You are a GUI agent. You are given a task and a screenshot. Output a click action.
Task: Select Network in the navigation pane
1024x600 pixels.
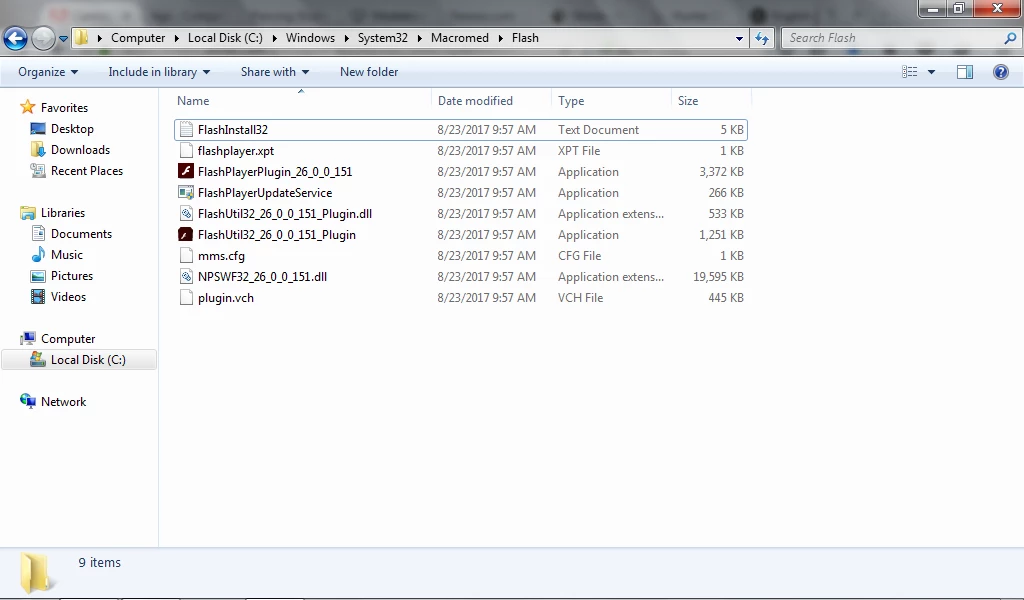[x=63, y=402]
